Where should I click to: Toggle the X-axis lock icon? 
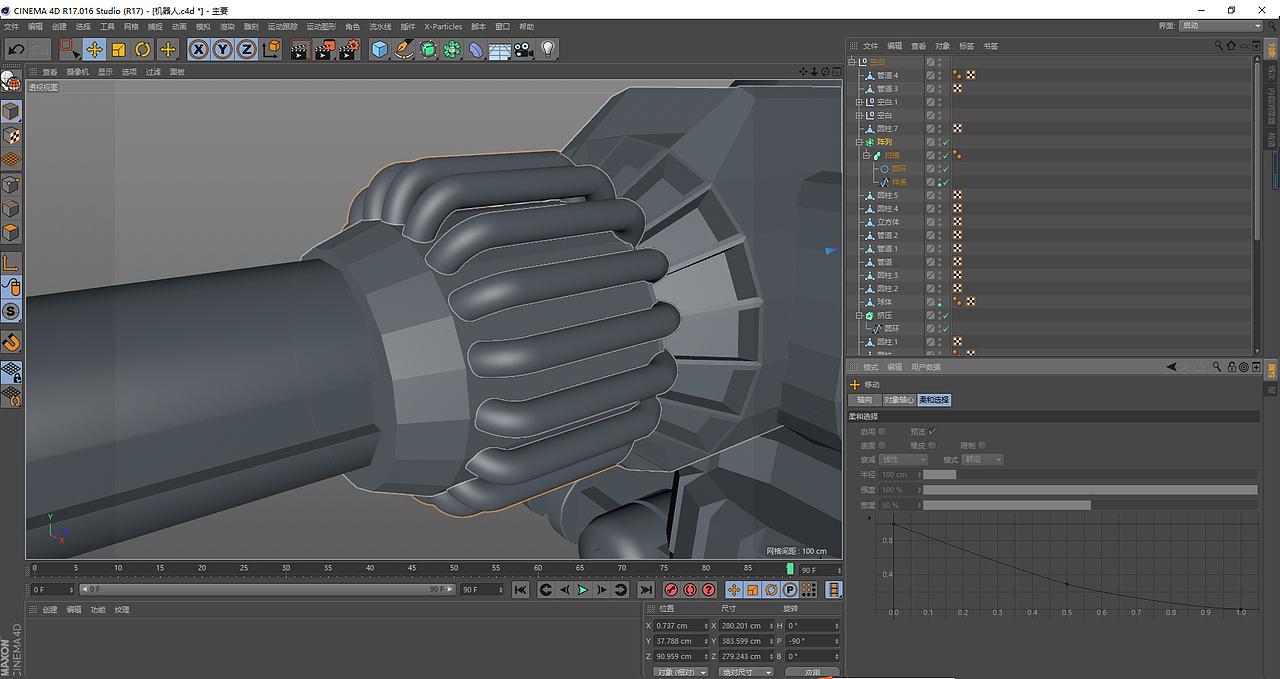[x=199, y=49]
